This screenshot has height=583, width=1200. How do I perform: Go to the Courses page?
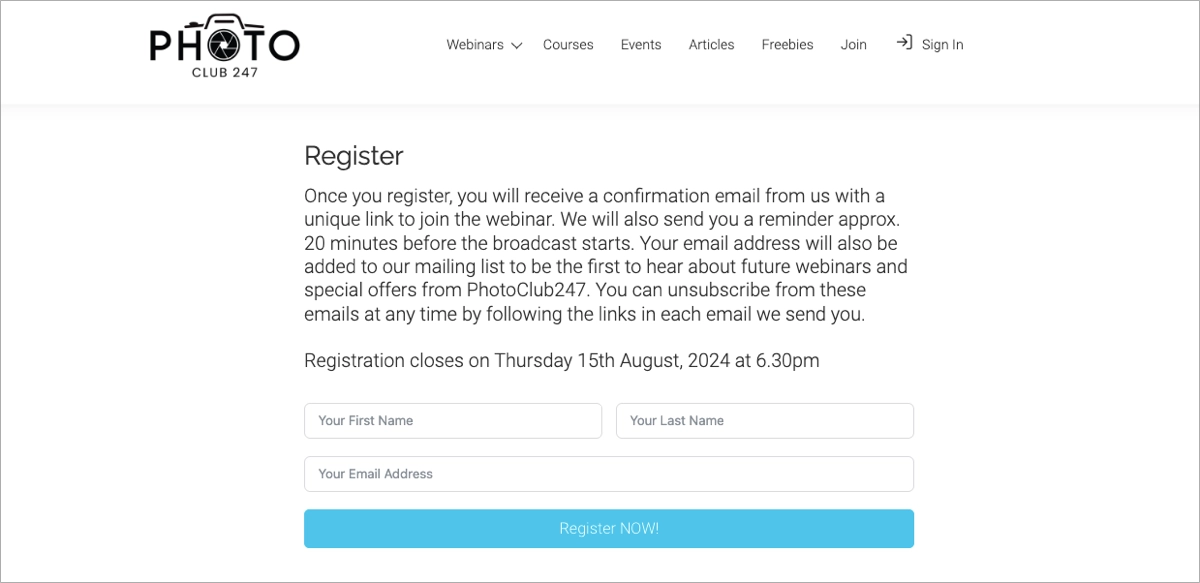coord(568,45)
